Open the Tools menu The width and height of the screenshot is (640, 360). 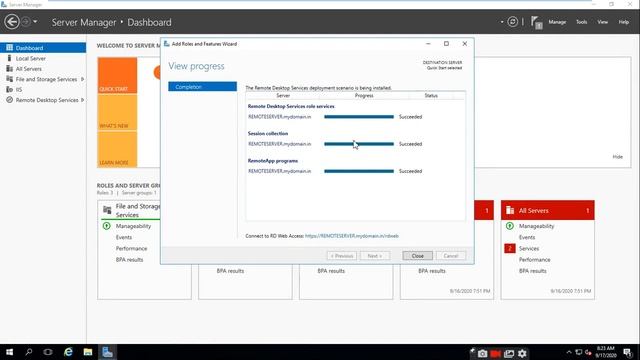582,22
